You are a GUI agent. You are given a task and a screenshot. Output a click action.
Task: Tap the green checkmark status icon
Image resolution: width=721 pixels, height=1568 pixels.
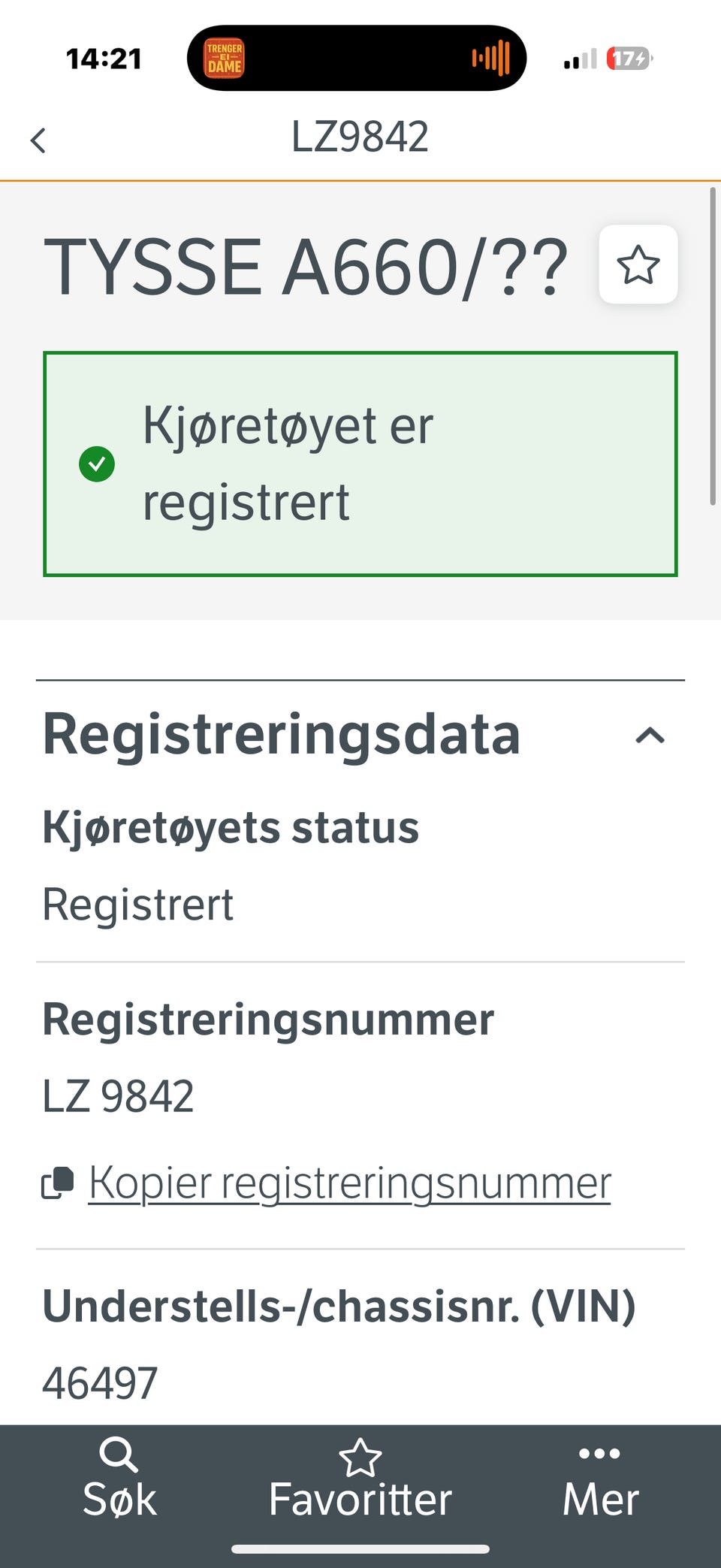pyautogui.click(x=97, y=464)
